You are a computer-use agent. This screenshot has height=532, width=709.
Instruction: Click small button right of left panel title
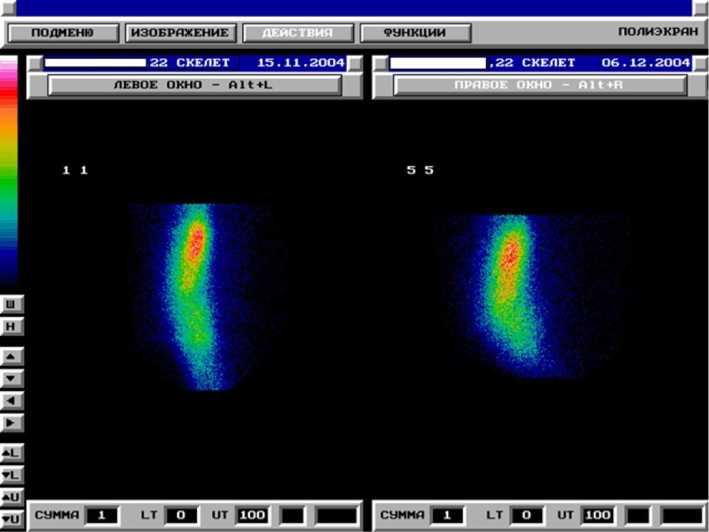click(x=355, y=63)
